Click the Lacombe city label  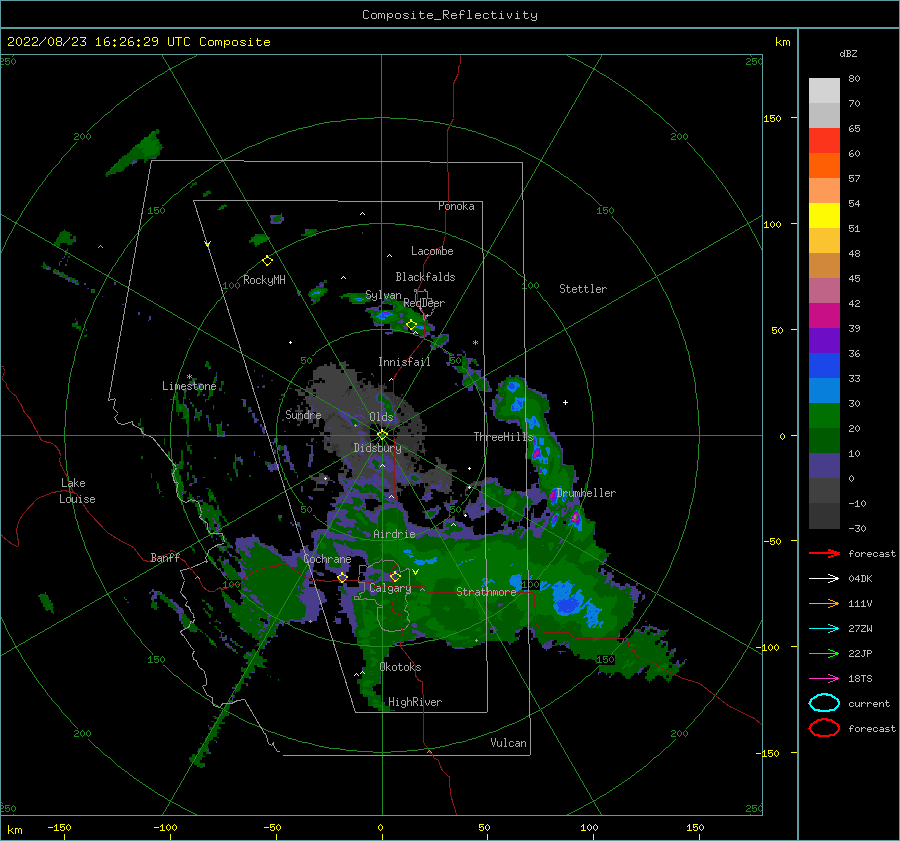(x=432, y=251)
